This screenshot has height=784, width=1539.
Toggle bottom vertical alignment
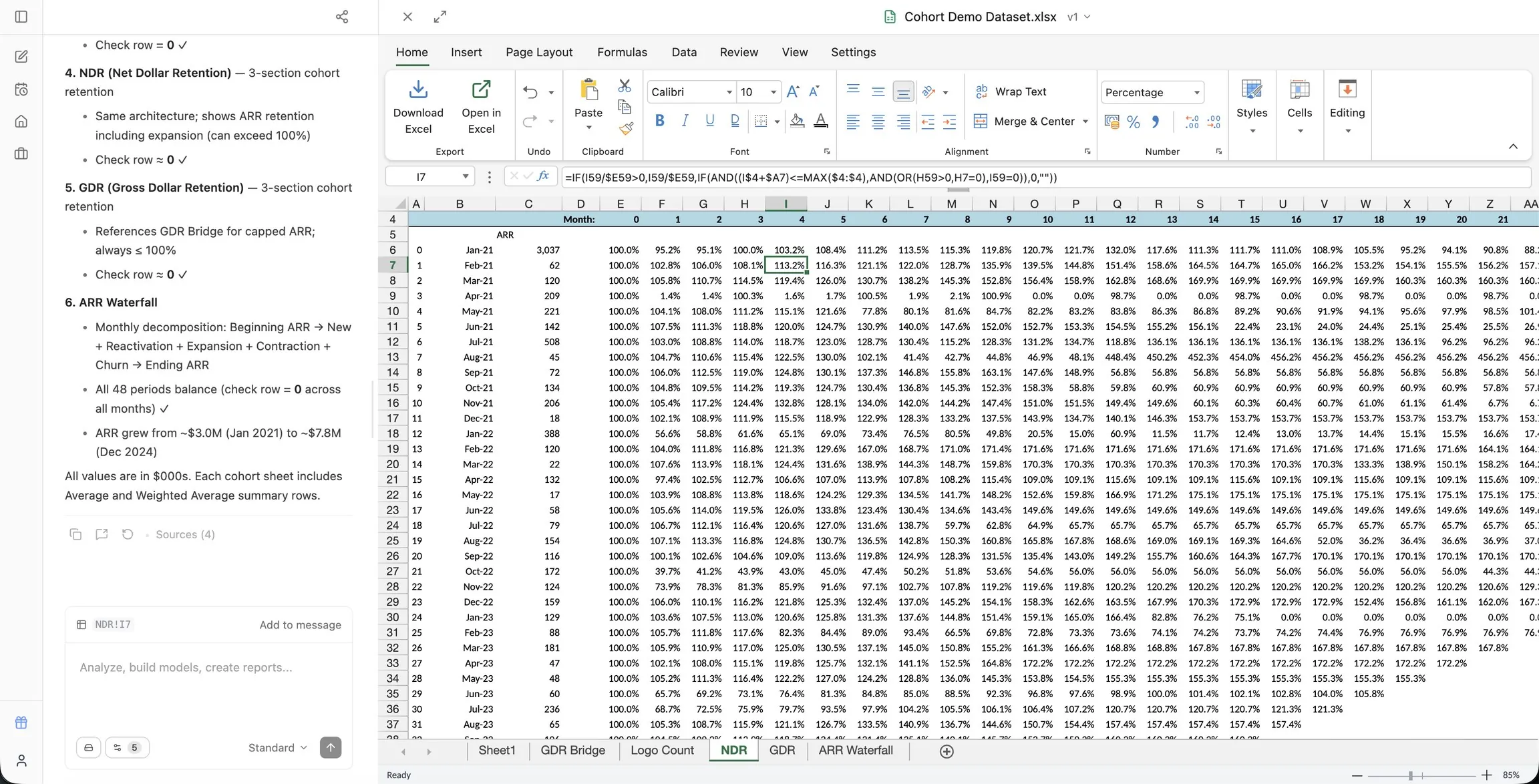click(903, 91)
